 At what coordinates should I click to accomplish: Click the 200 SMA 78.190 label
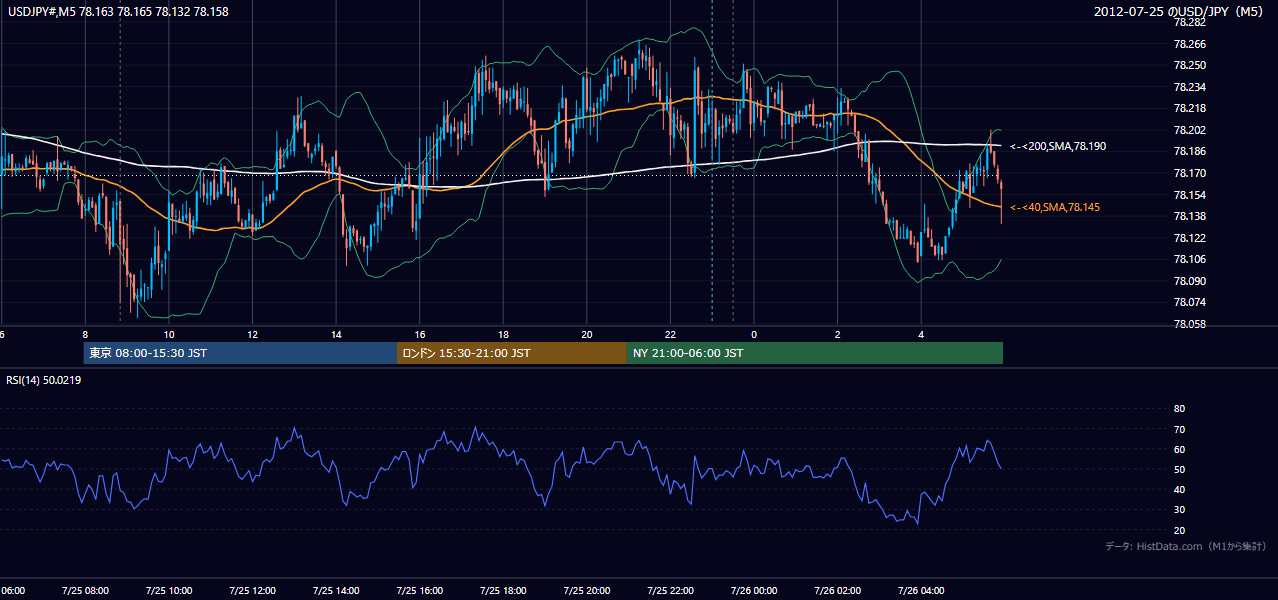[1058, 146]
